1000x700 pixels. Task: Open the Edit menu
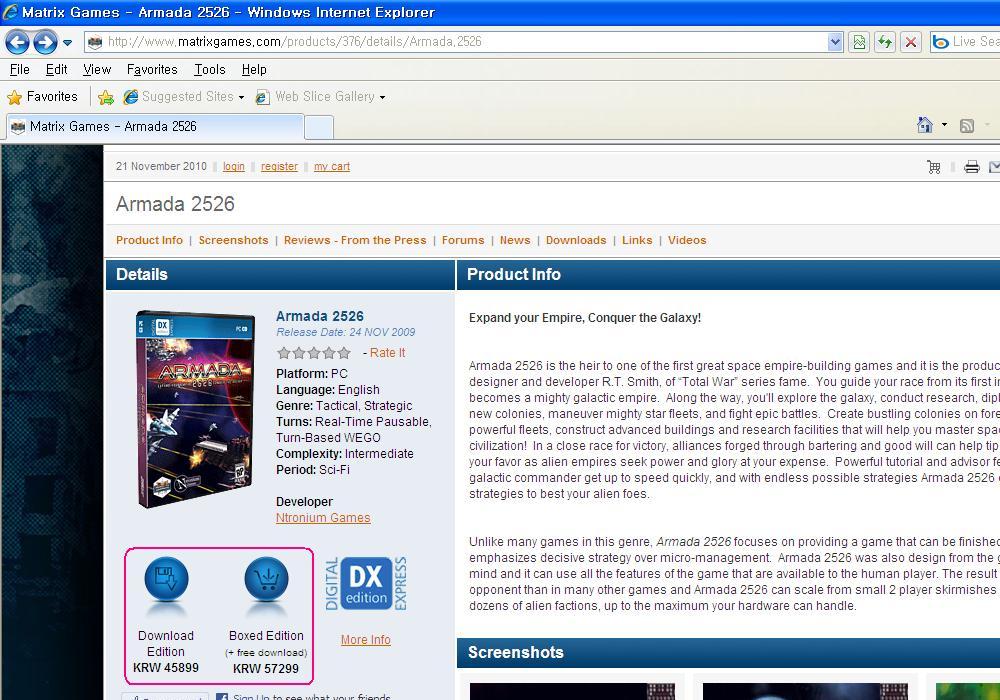coord(56,69)
